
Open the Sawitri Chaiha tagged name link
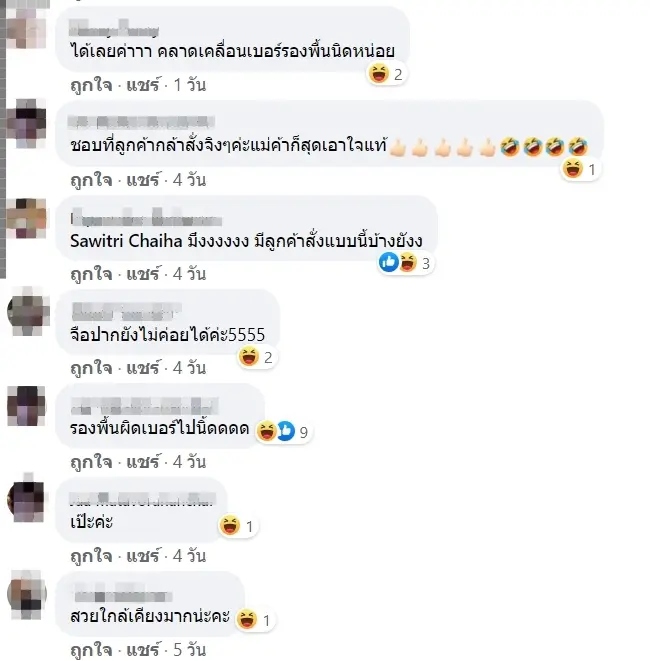coord(126,241)
